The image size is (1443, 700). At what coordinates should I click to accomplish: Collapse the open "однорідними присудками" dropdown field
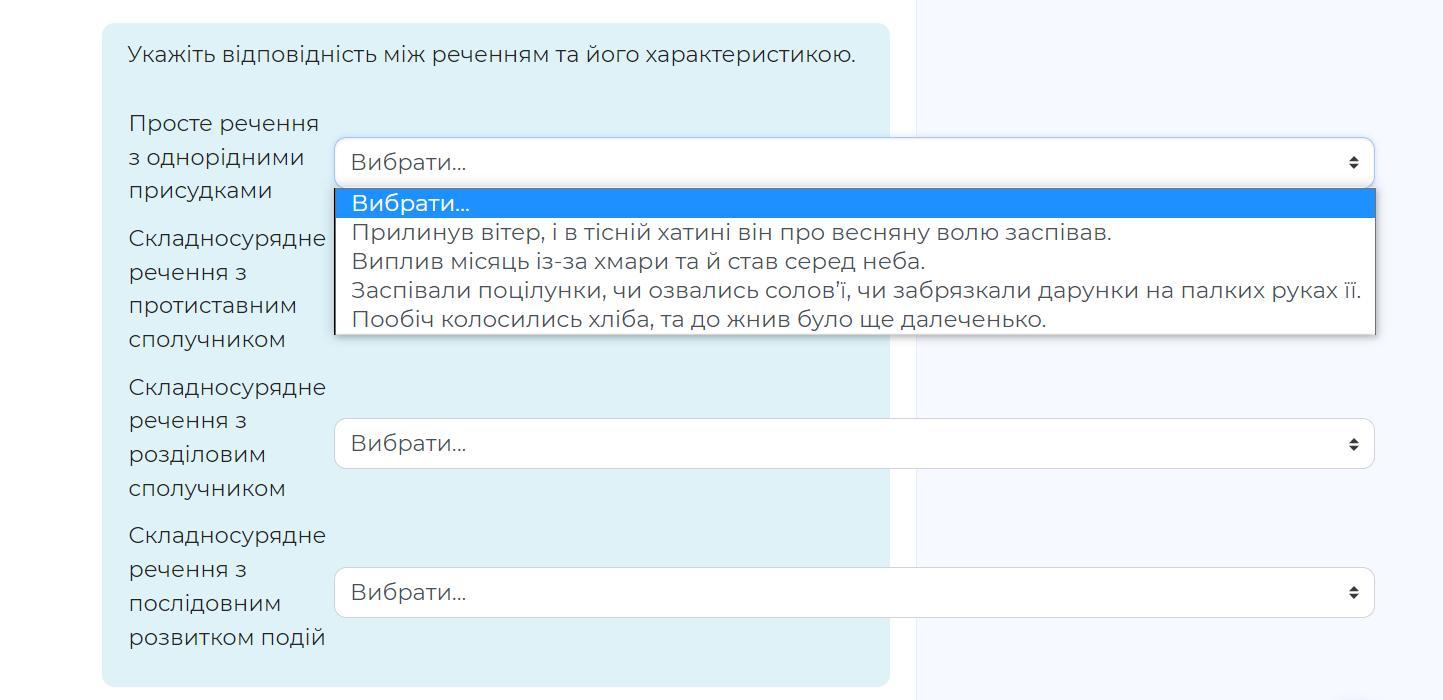[853, 163]
